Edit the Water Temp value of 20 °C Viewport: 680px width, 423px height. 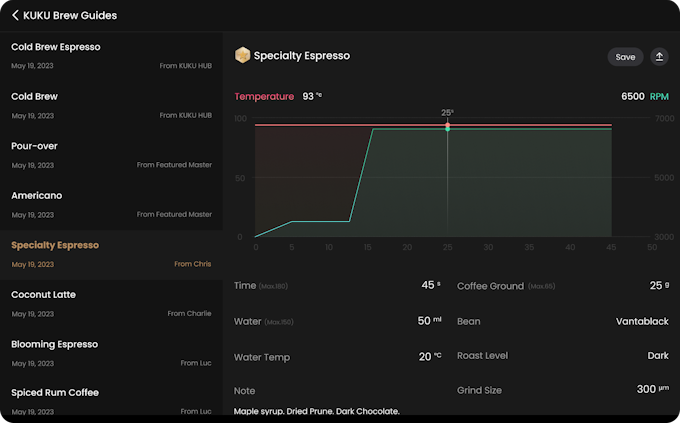[430, 357]
